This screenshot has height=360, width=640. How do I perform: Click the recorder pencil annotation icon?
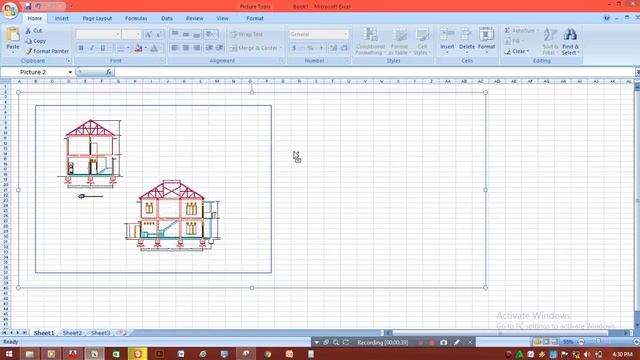click(457, 342)
